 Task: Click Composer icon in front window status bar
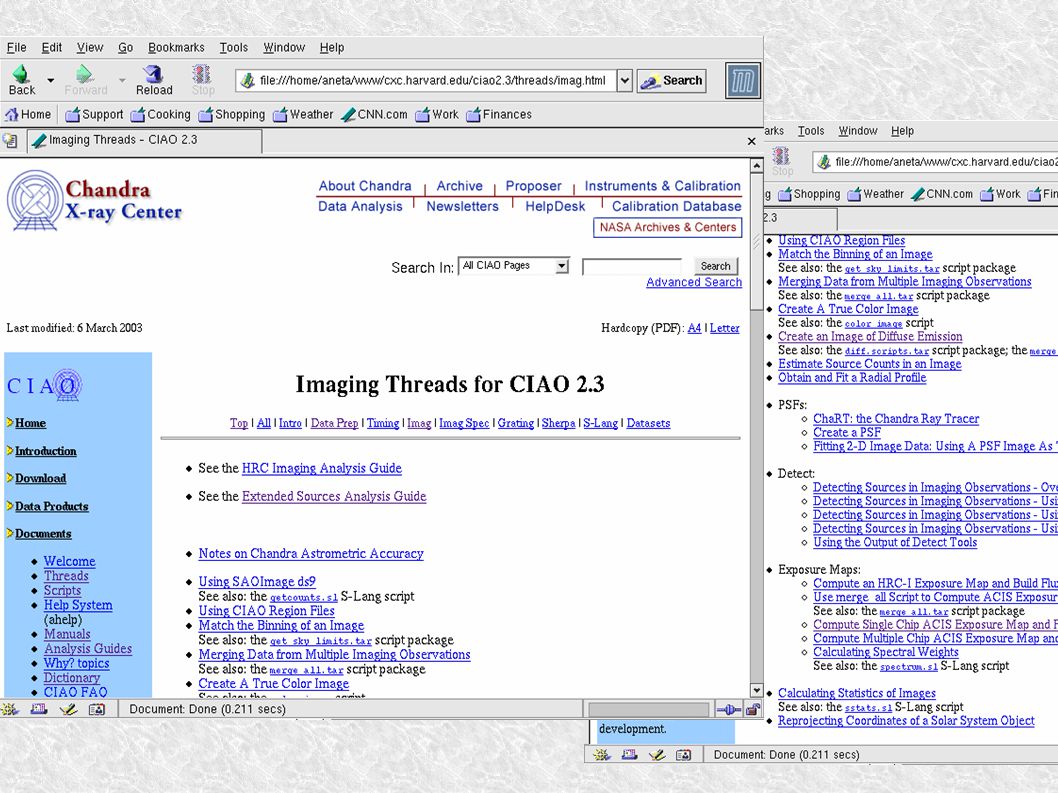point(68,709)
